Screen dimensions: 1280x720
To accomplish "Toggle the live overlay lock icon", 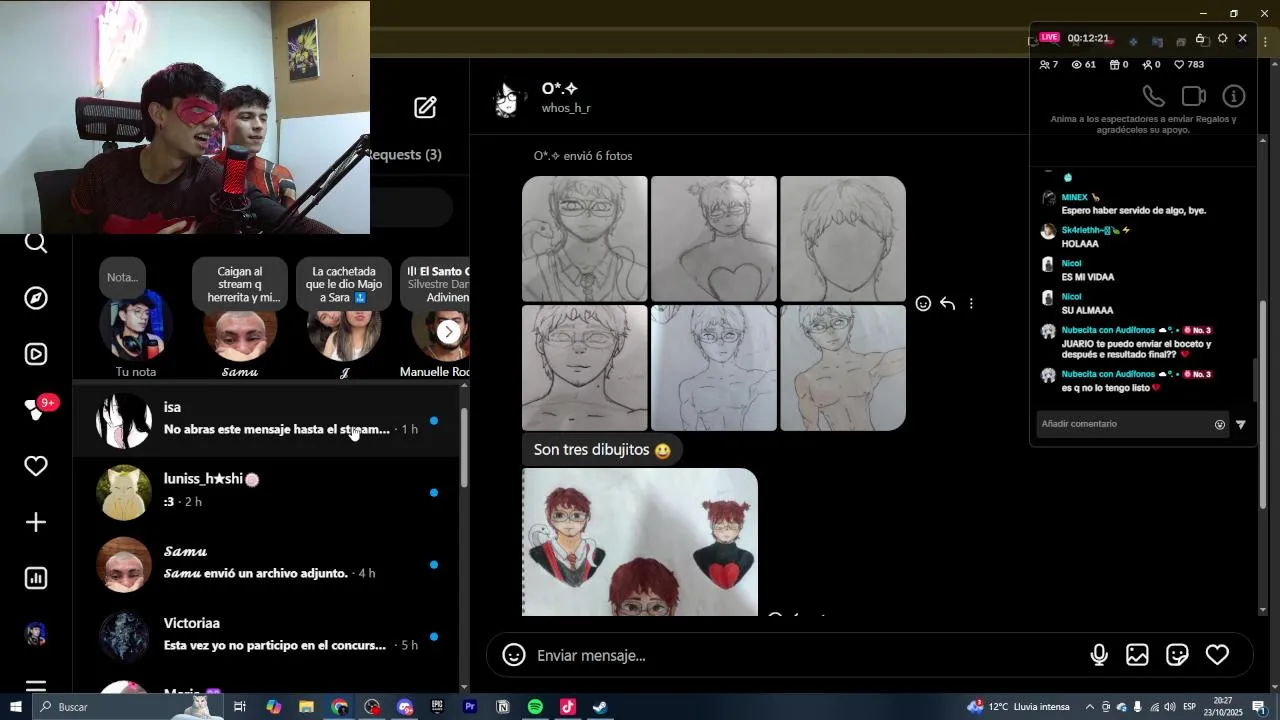I will [1200, 38].
